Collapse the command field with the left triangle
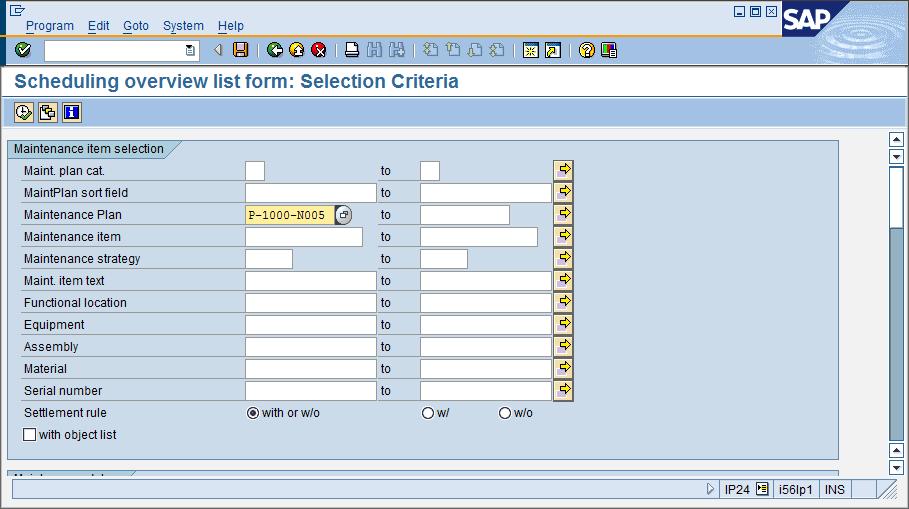 [x=218, y=50]
